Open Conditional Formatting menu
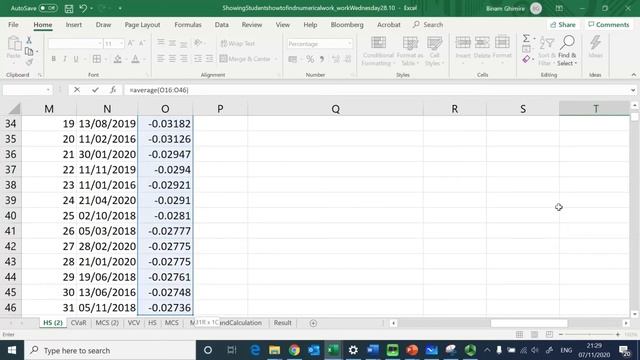The height and width of the screenshot is (360, 640). pos(378,51)
